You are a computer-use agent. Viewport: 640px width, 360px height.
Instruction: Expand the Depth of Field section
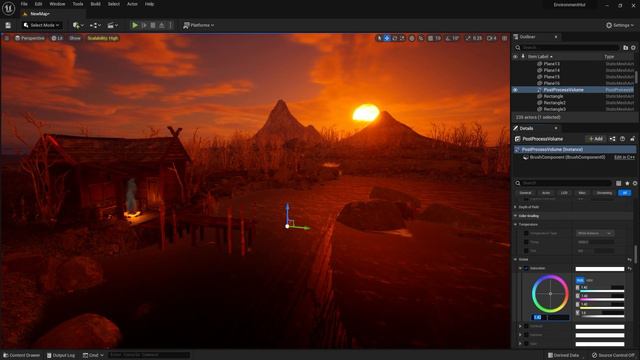tap(516, 207)
